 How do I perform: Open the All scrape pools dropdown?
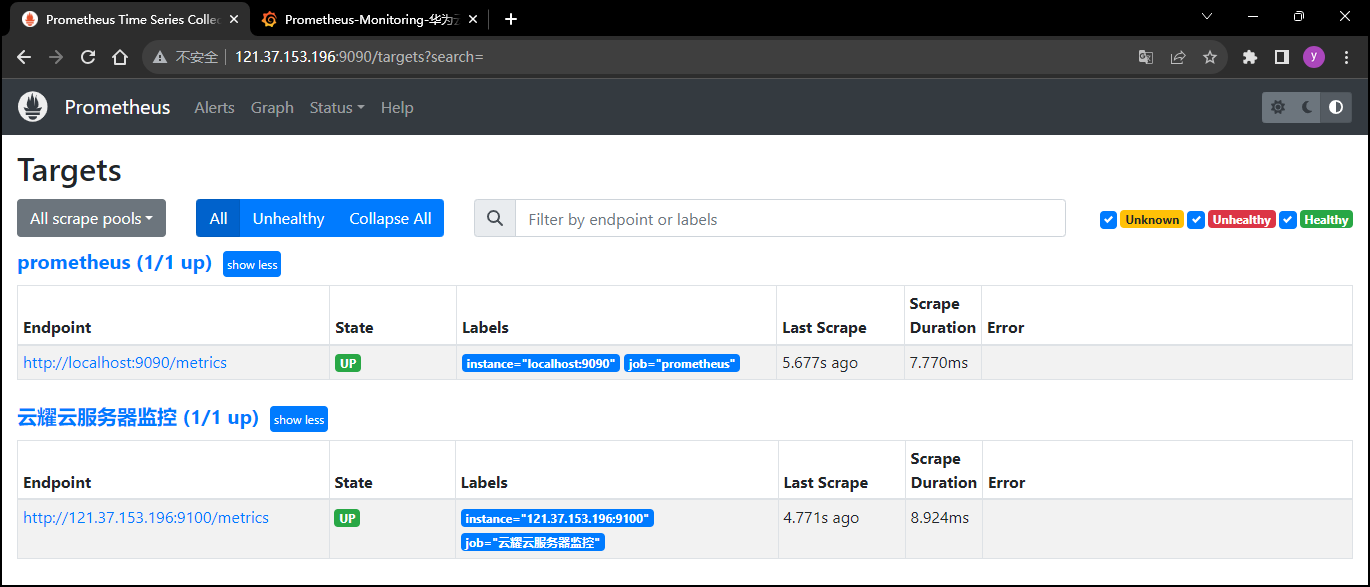click(91, 218)
